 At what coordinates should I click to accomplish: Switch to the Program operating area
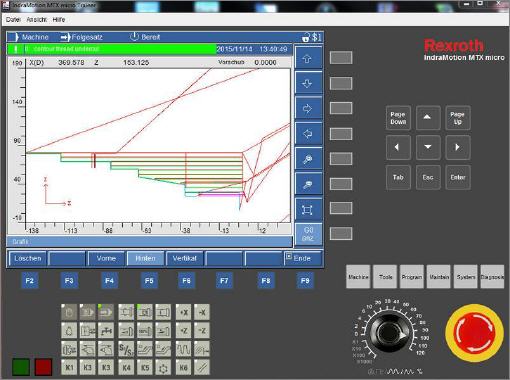[x=412, y=277]
